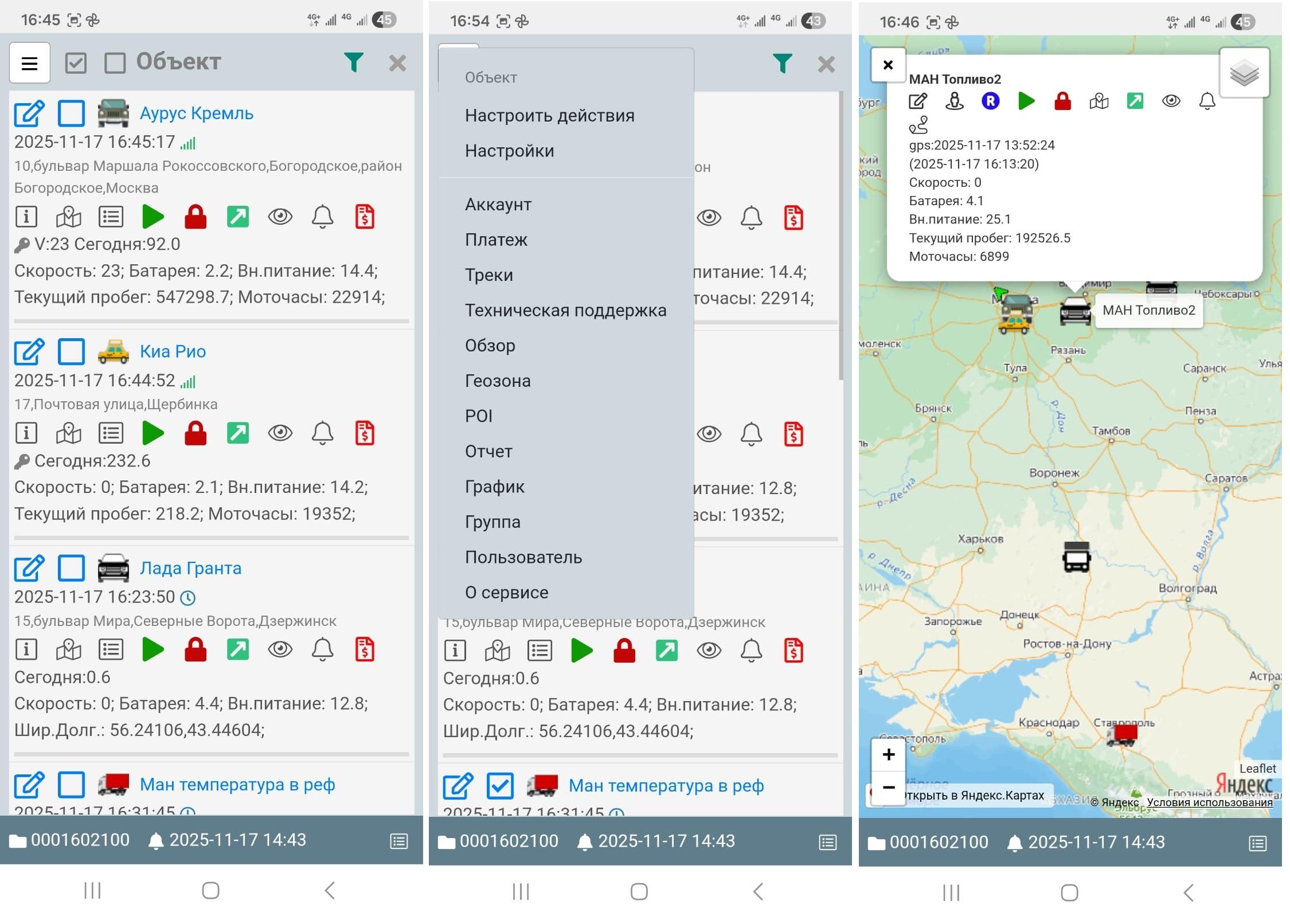
Task: Click the green filter funnel icon
Action: click(x=353, y=62)
